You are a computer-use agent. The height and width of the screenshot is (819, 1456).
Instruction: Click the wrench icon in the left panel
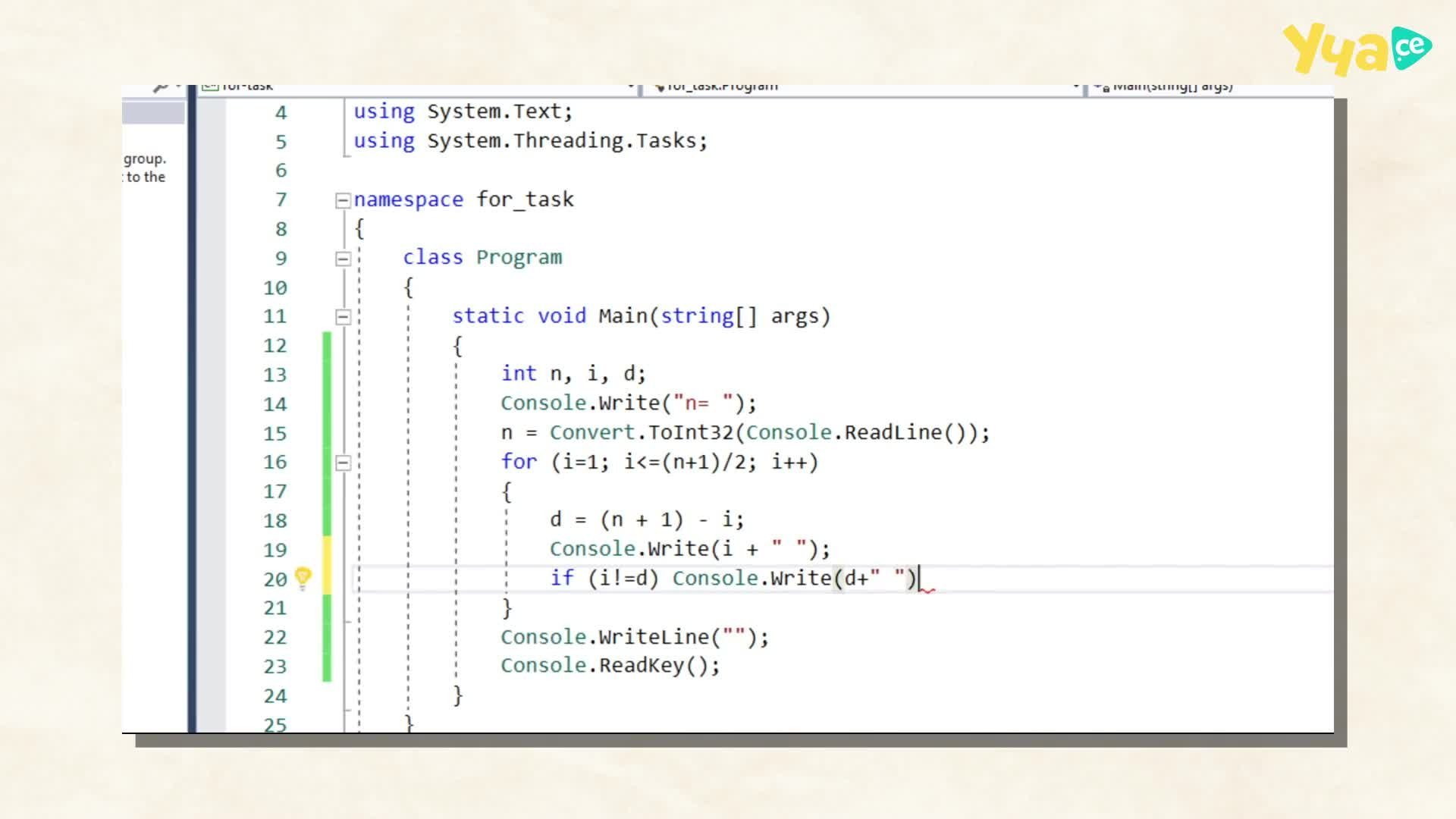pyautogui.click(x=160, y=88)
